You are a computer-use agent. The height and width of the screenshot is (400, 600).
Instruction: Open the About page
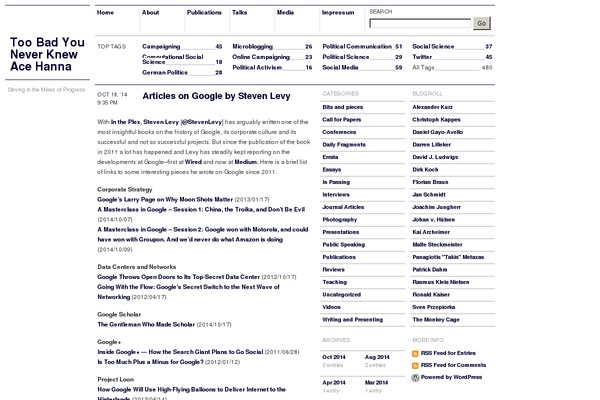(x=150, y=13)
